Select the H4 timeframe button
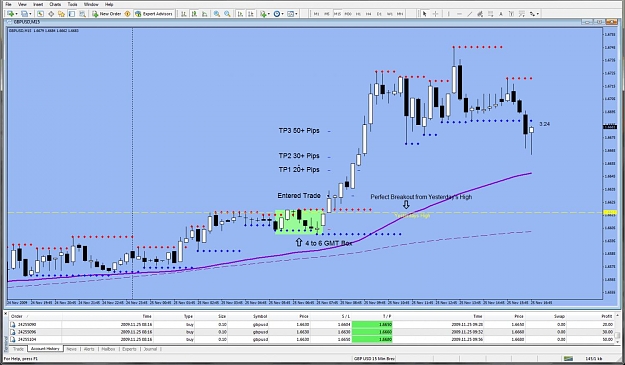Viewport: 625px width, 365px height. [x=369, y=14]
